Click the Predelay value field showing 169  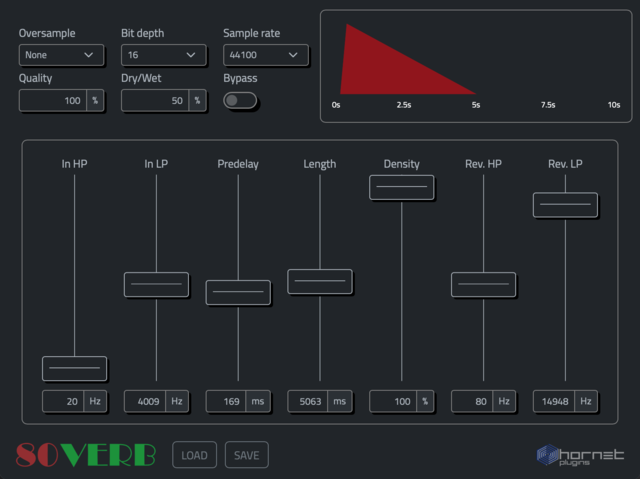point(226,401)
